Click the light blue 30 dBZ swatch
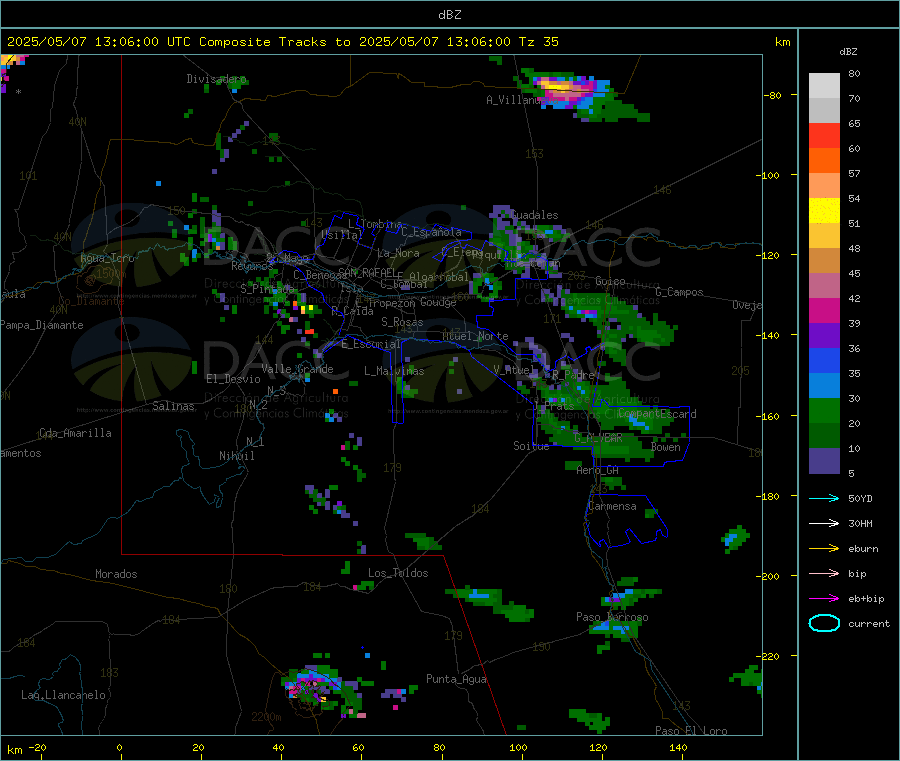The height and width of the screenshot is (761, 900). [x=824, y=386]
